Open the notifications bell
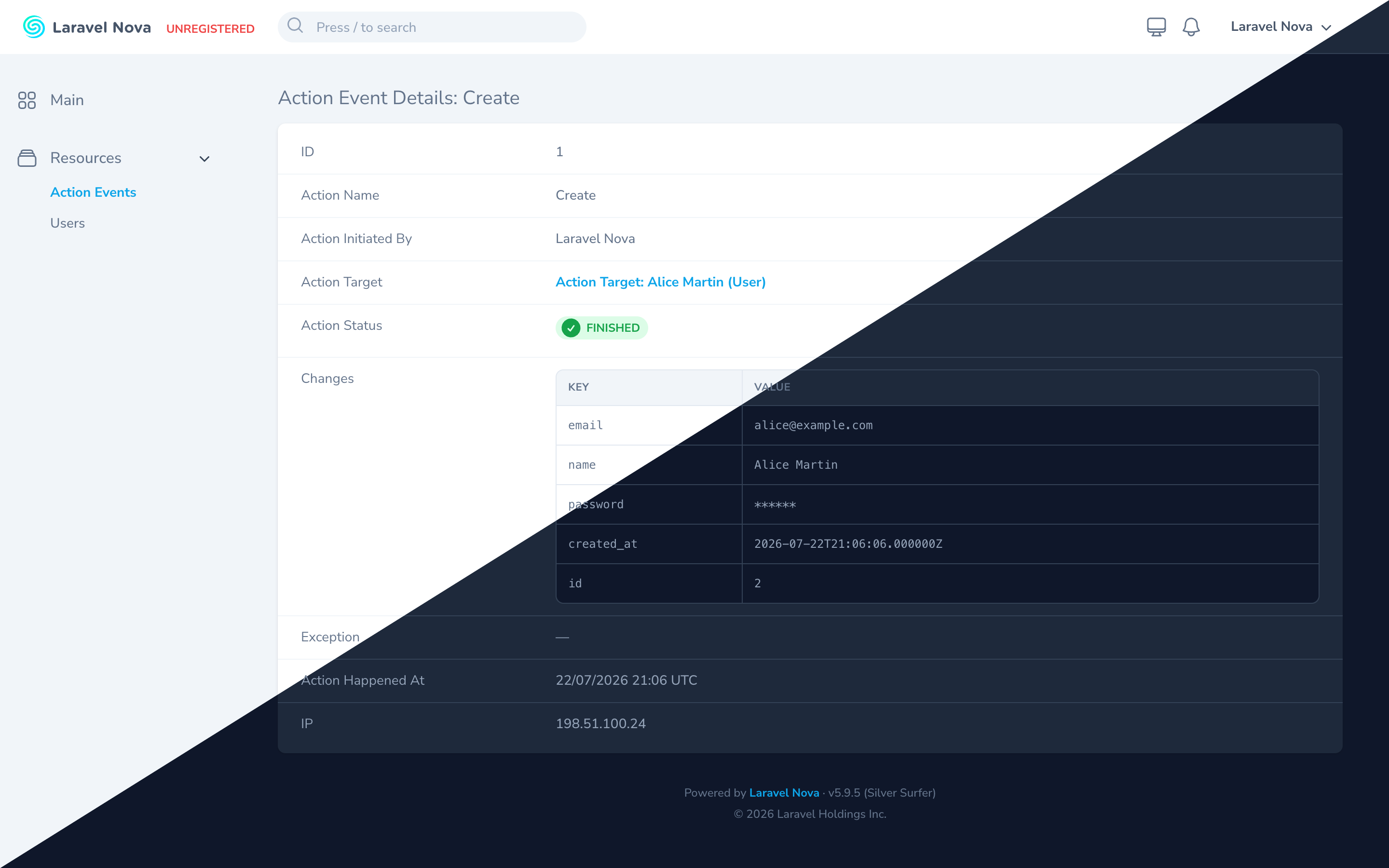 (1191, 27)
